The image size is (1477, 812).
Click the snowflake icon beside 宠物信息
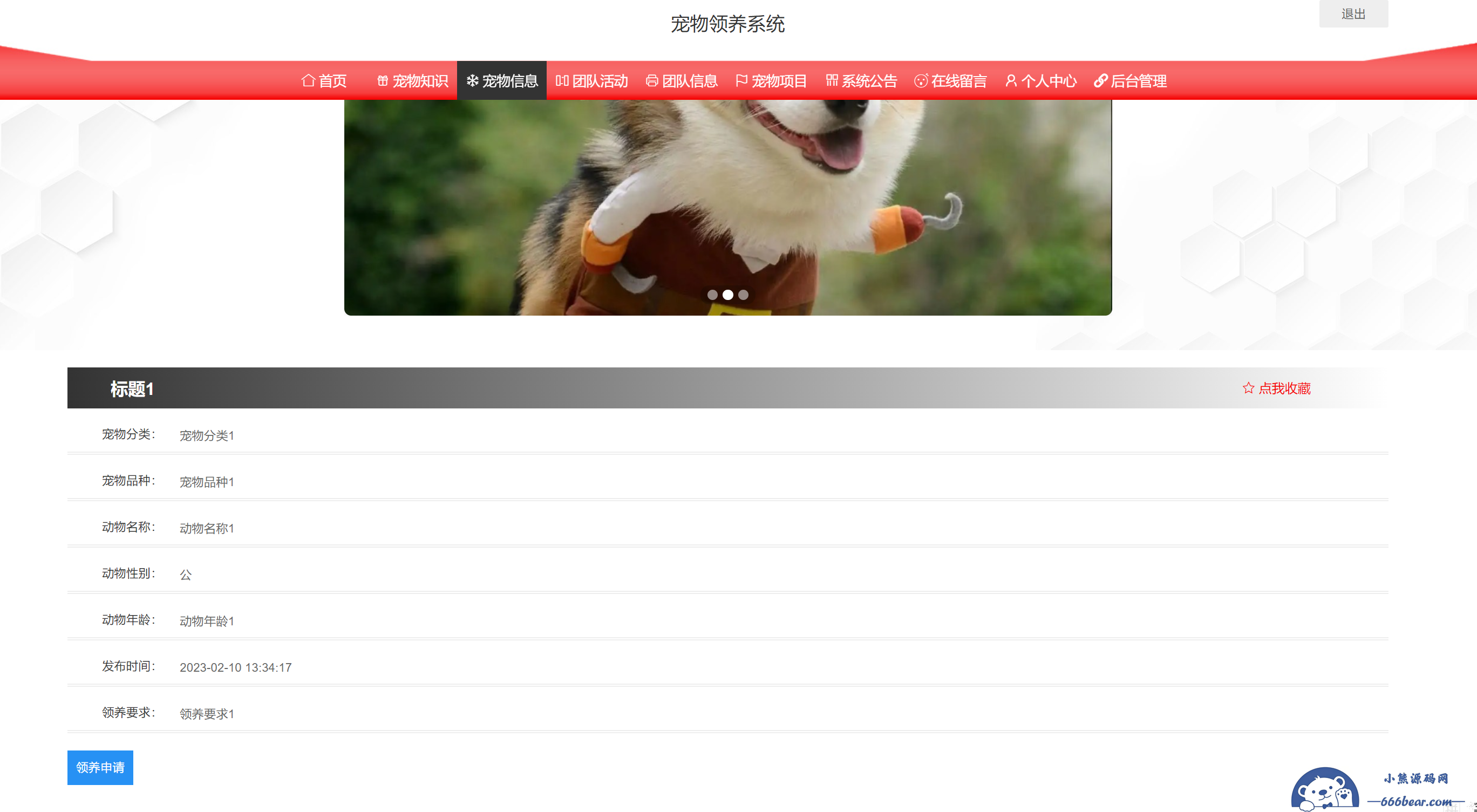[x=473, y=81]
